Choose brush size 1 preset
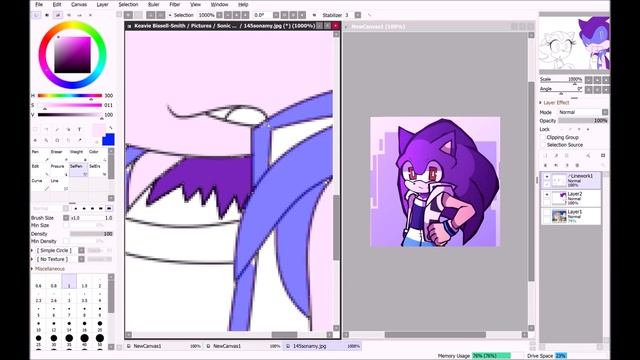 (x=69, y=282)
